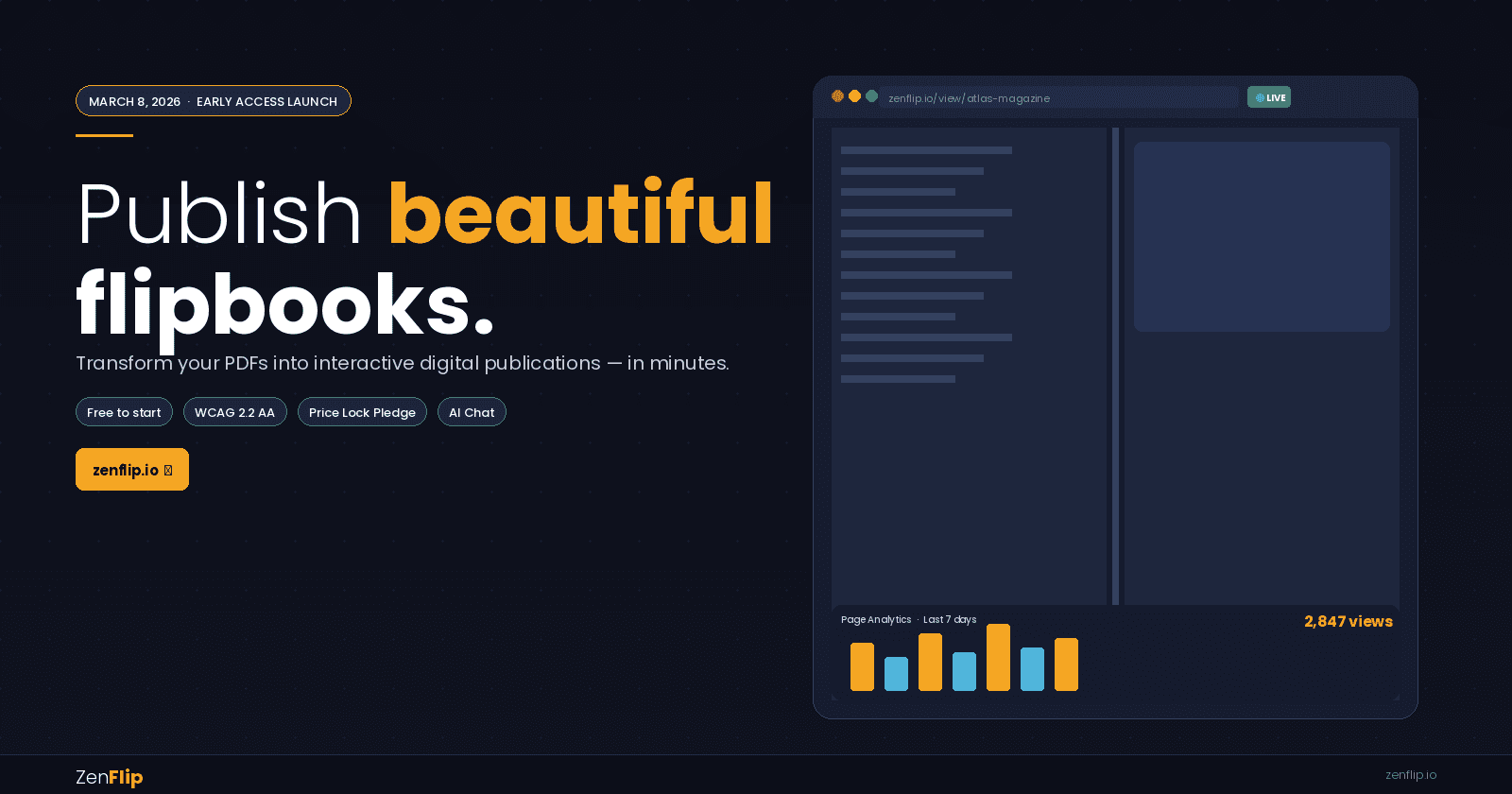This screenshot has height=794, width=1512.
Task: Click the leftmost orange window dot
Action: [x=837, y=96]
